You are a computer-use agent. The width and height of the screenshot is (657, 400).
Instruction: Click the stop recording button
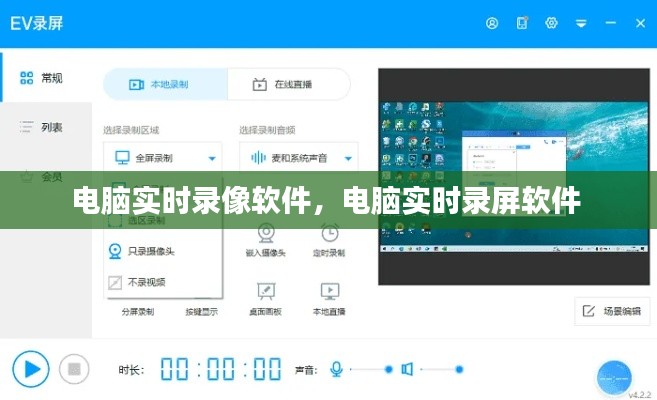click(73, 369)
